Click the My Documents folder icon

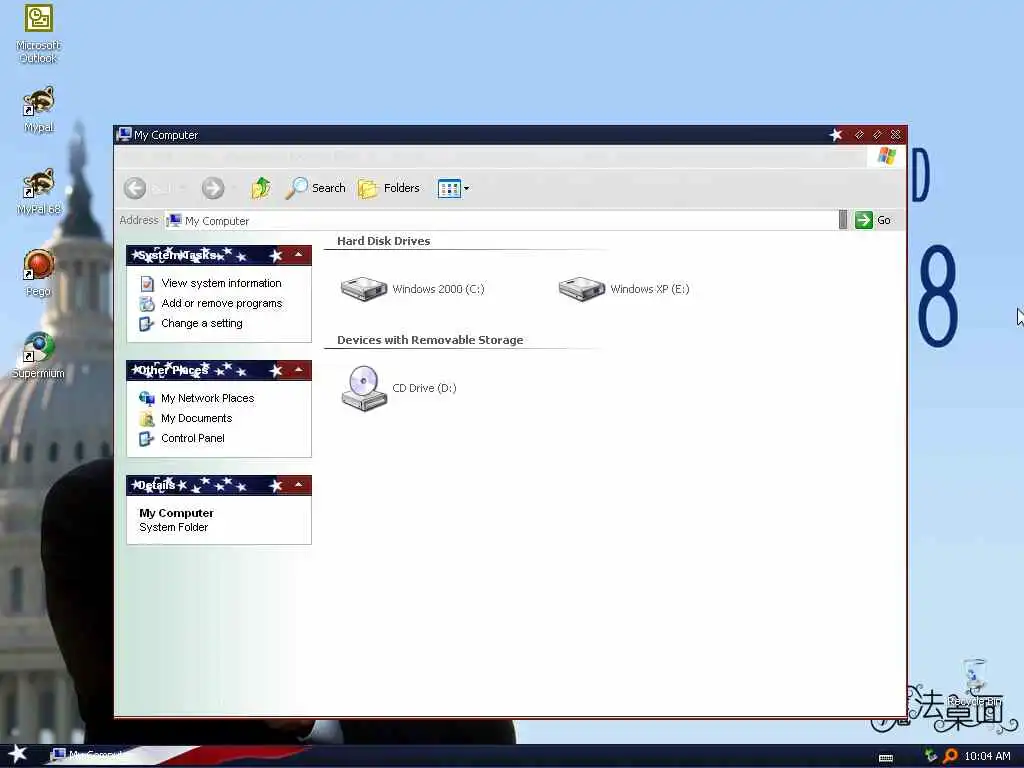[147, 419]
